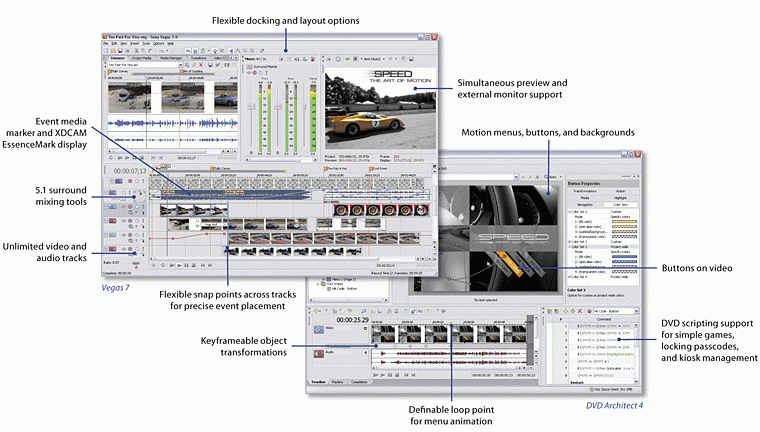Open the File menu in Vegas

(106, 43)
